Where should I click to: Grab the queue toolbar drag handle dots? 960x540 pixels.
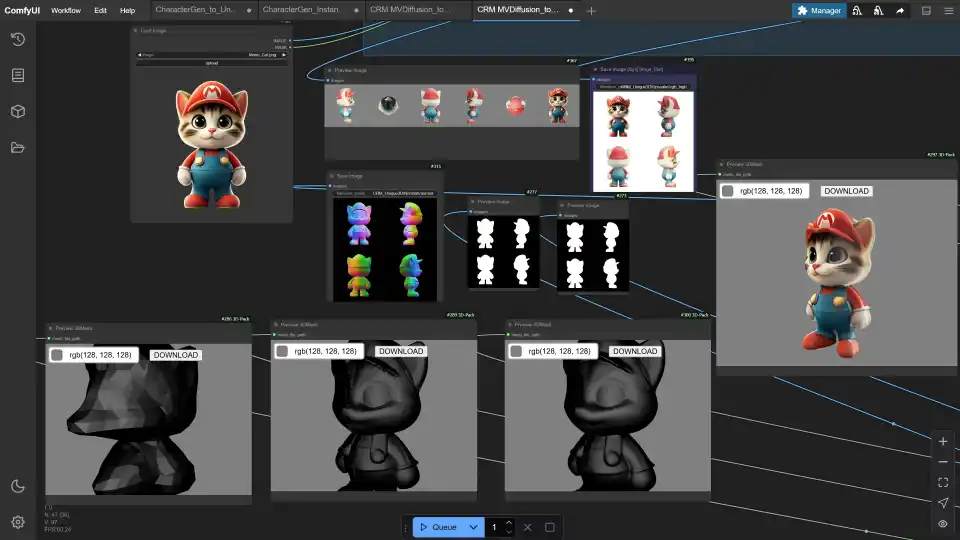405,527
